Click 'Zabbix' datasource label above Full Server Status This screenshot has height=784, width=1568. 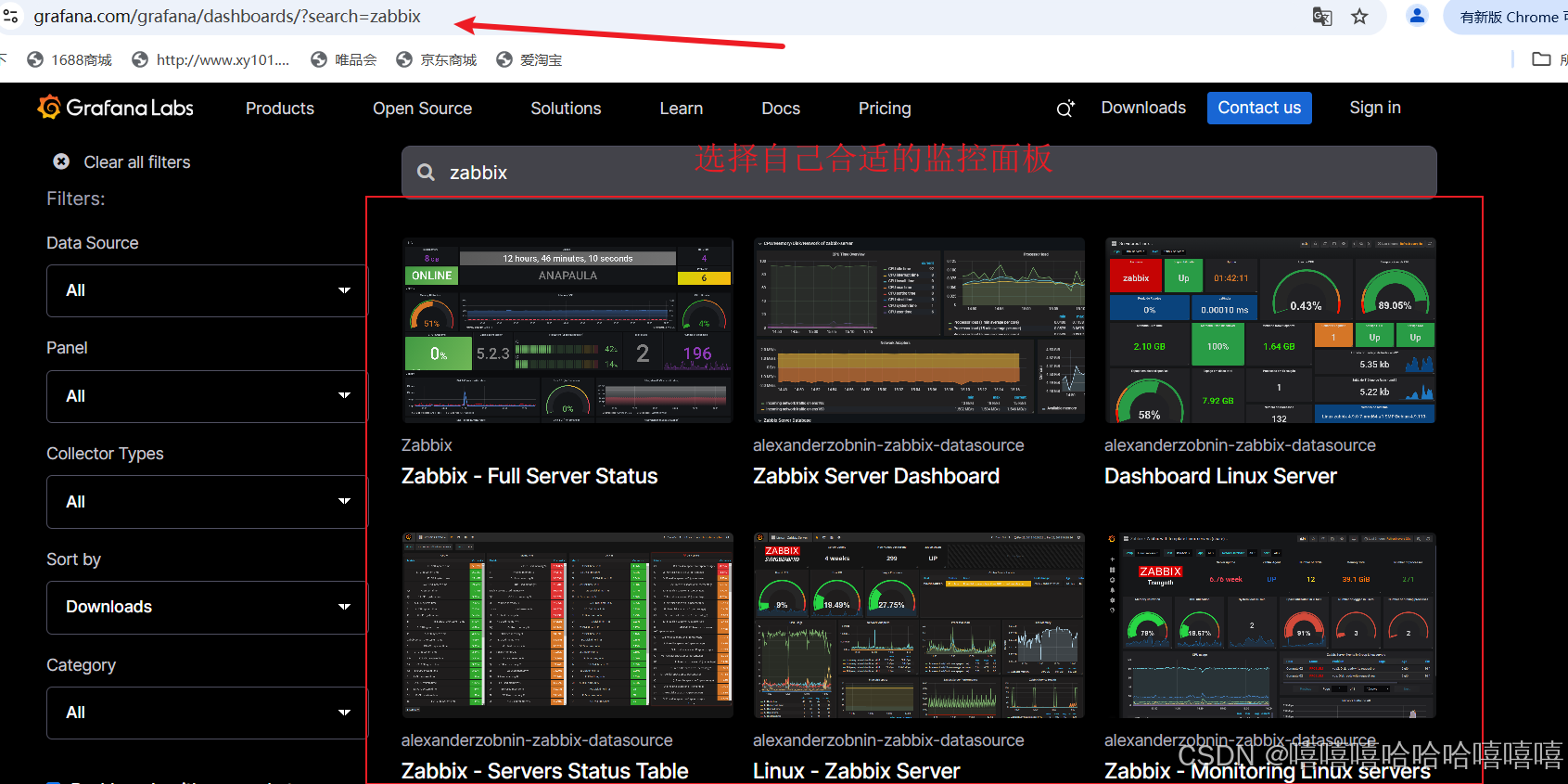[x=427, y=445]
